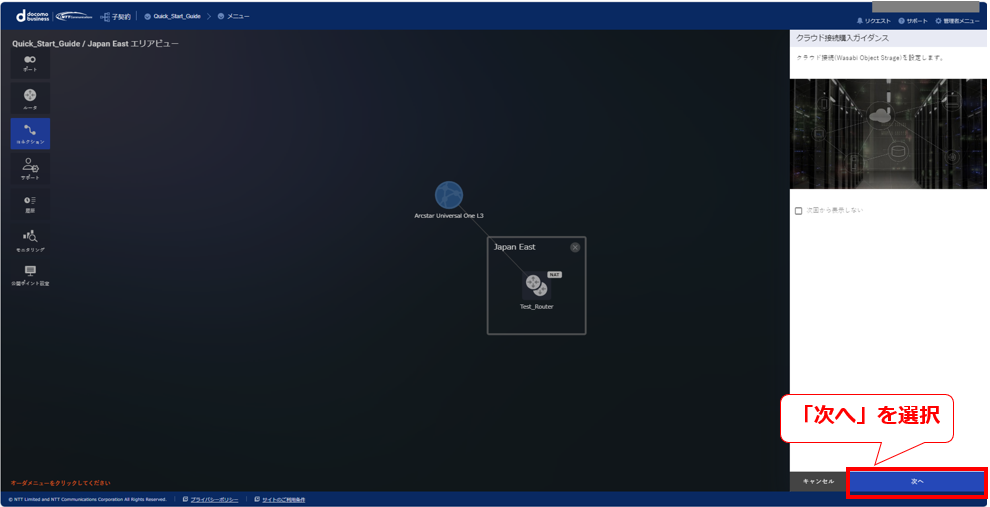Select the コネクション (connection) sidebar icon
Image resolution: width=990 pixels, height=507 pixels.
coord(30,134)
